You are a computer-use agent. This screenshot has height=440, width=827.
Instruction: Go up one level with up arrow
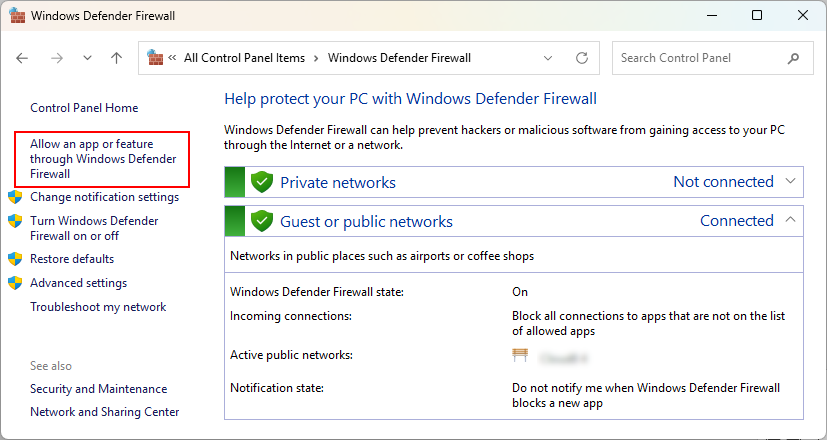pos(117,58)
